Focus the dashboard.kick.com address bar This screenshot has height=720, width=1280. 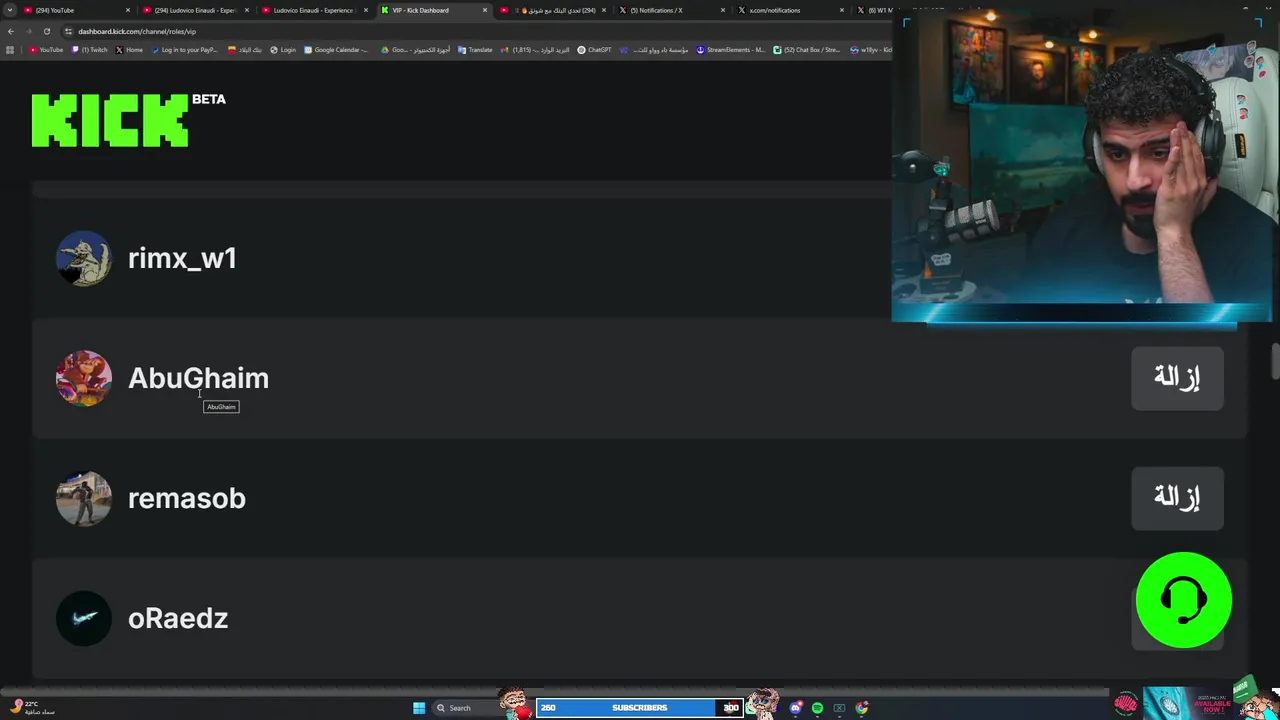470,31
